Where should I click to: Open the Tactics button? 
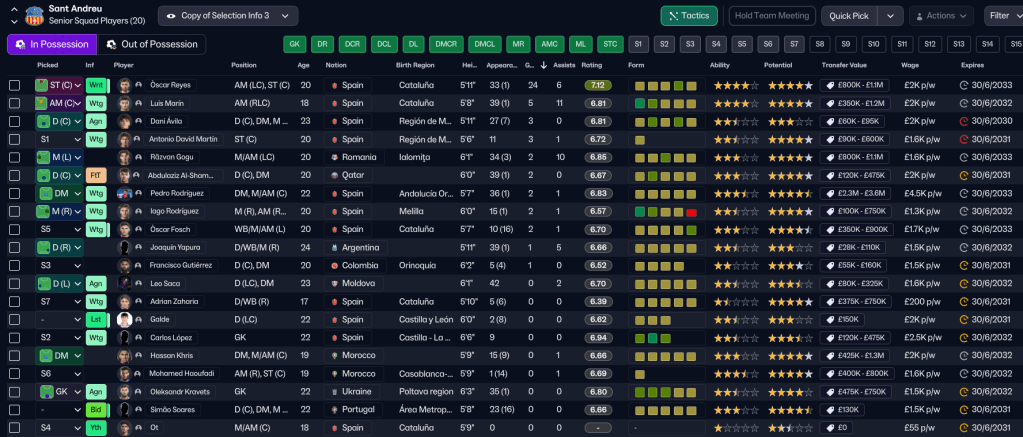[688, 16]
